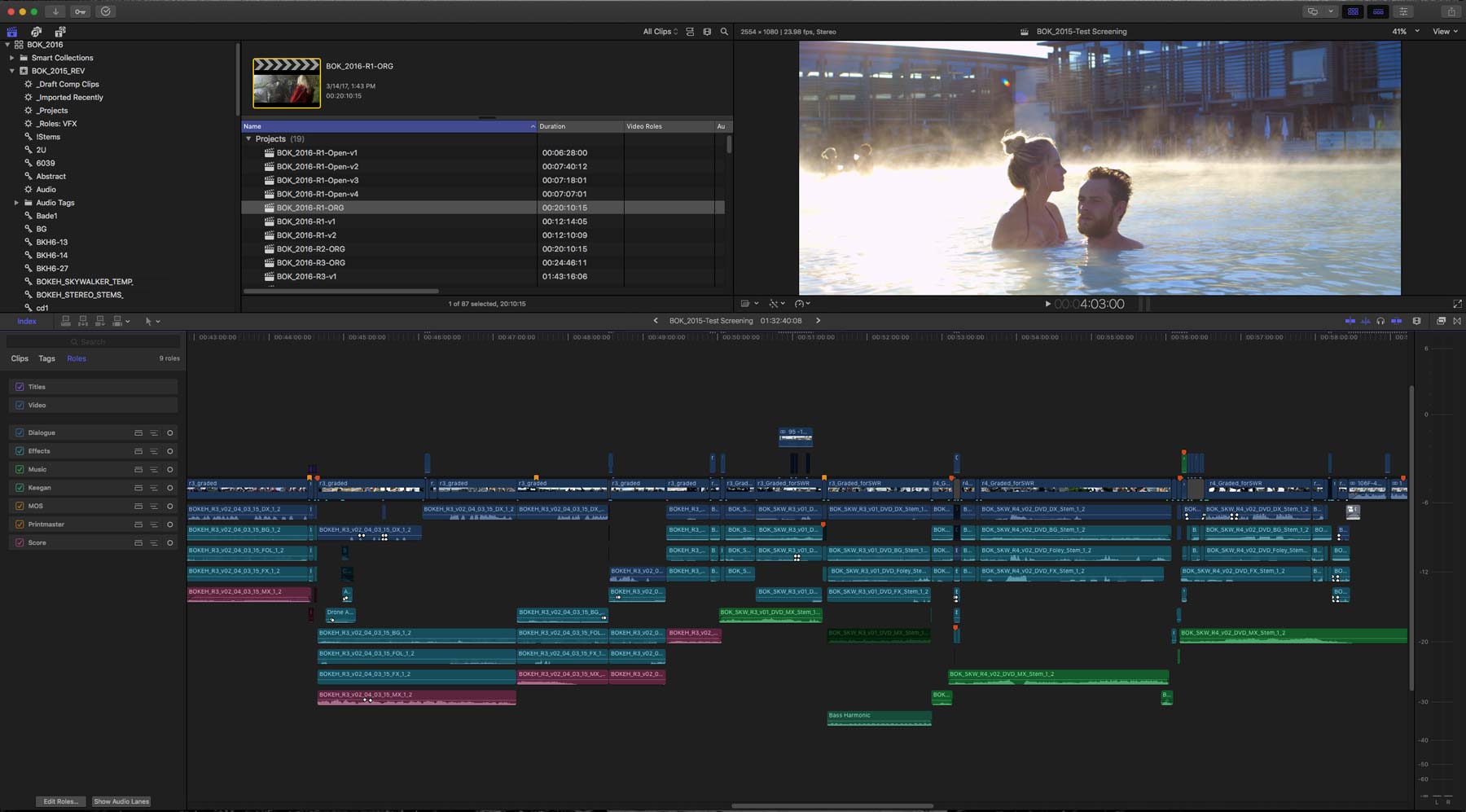Click the Show Audio Lanes button
Screen dimensions: 1466x812
click(121, 801)
